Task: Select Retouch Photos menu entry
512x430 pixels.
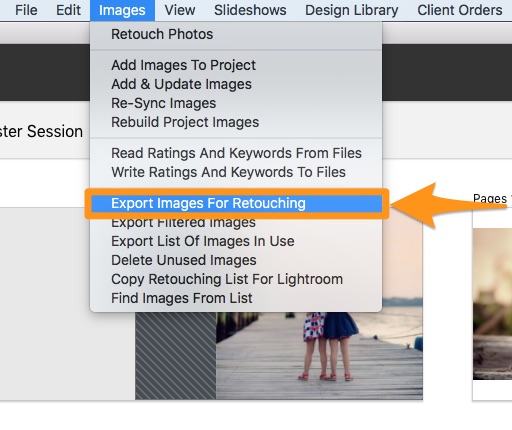Action: pos(236,34)
